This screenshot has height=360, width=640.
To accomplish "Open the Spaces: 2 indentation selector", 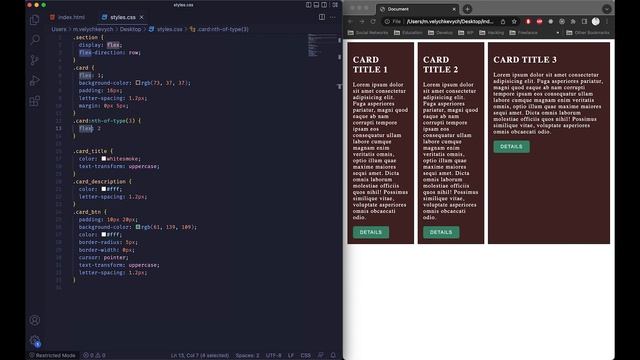I will (x=247, y=355).
